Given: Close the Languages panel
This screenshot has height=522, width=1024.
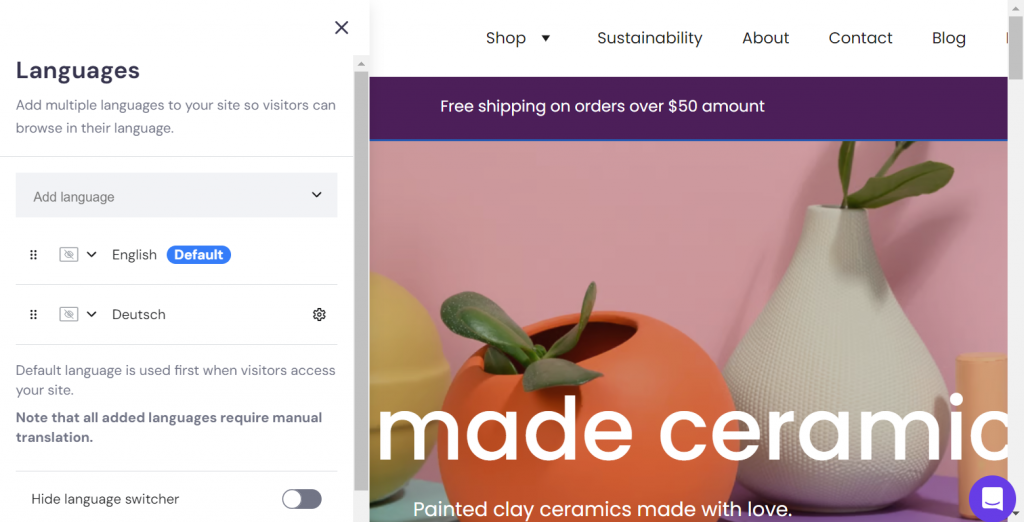Looking at the screenshot, I should click(x=341, y=28).
